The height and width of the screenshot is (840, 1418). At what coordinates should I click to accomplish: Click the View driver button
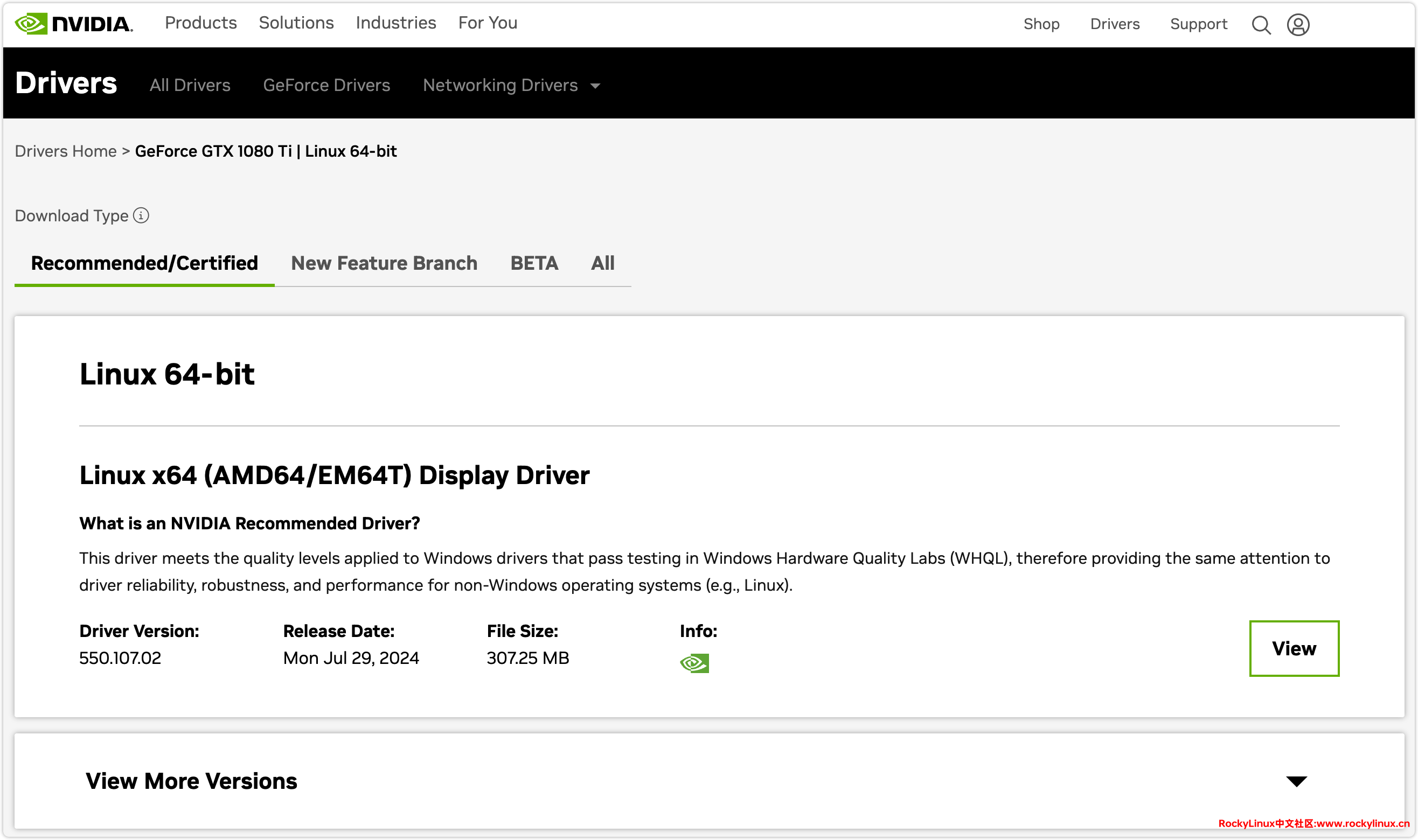[1294, 648]
